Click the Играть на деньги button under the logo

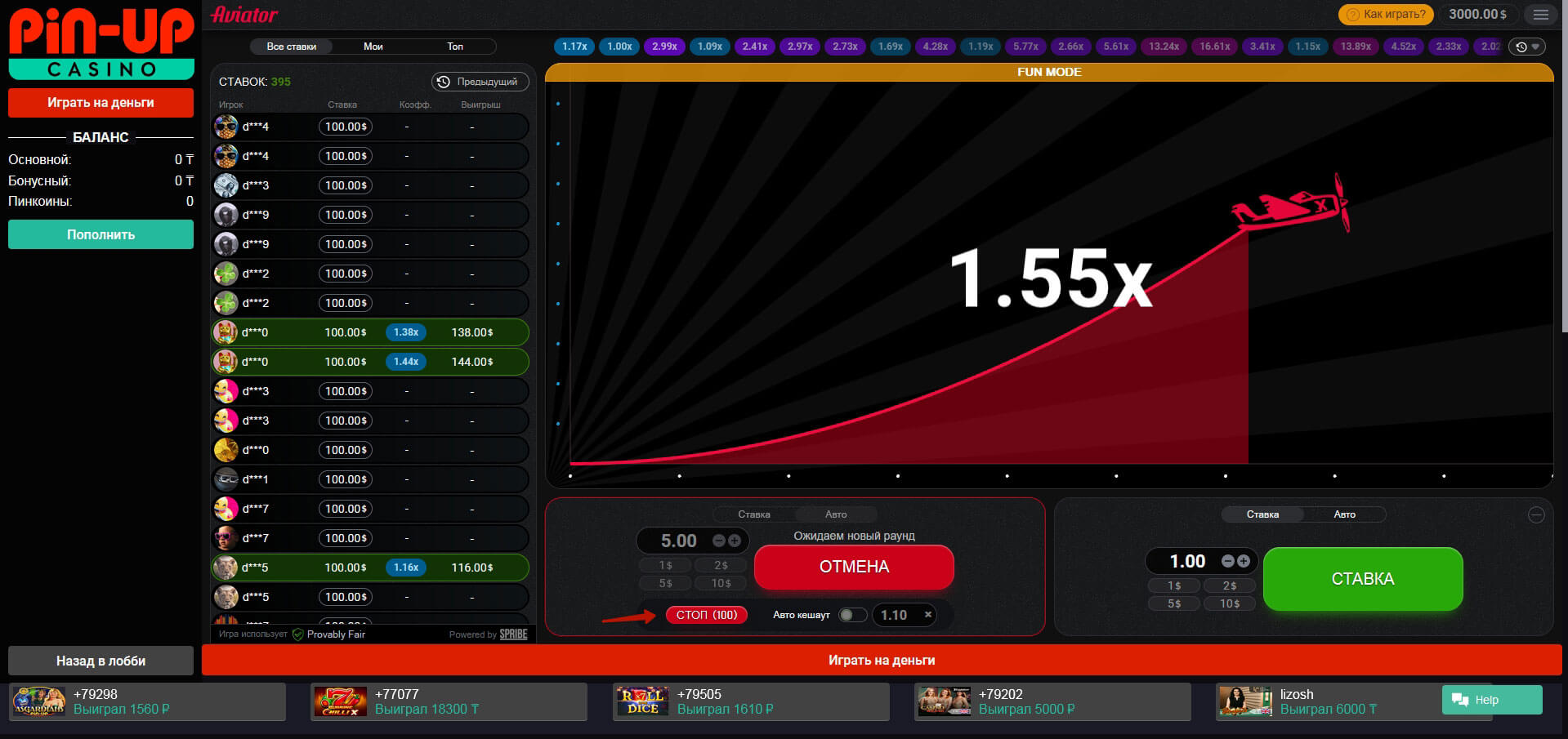pyautogui.click(x=101, y=103)
